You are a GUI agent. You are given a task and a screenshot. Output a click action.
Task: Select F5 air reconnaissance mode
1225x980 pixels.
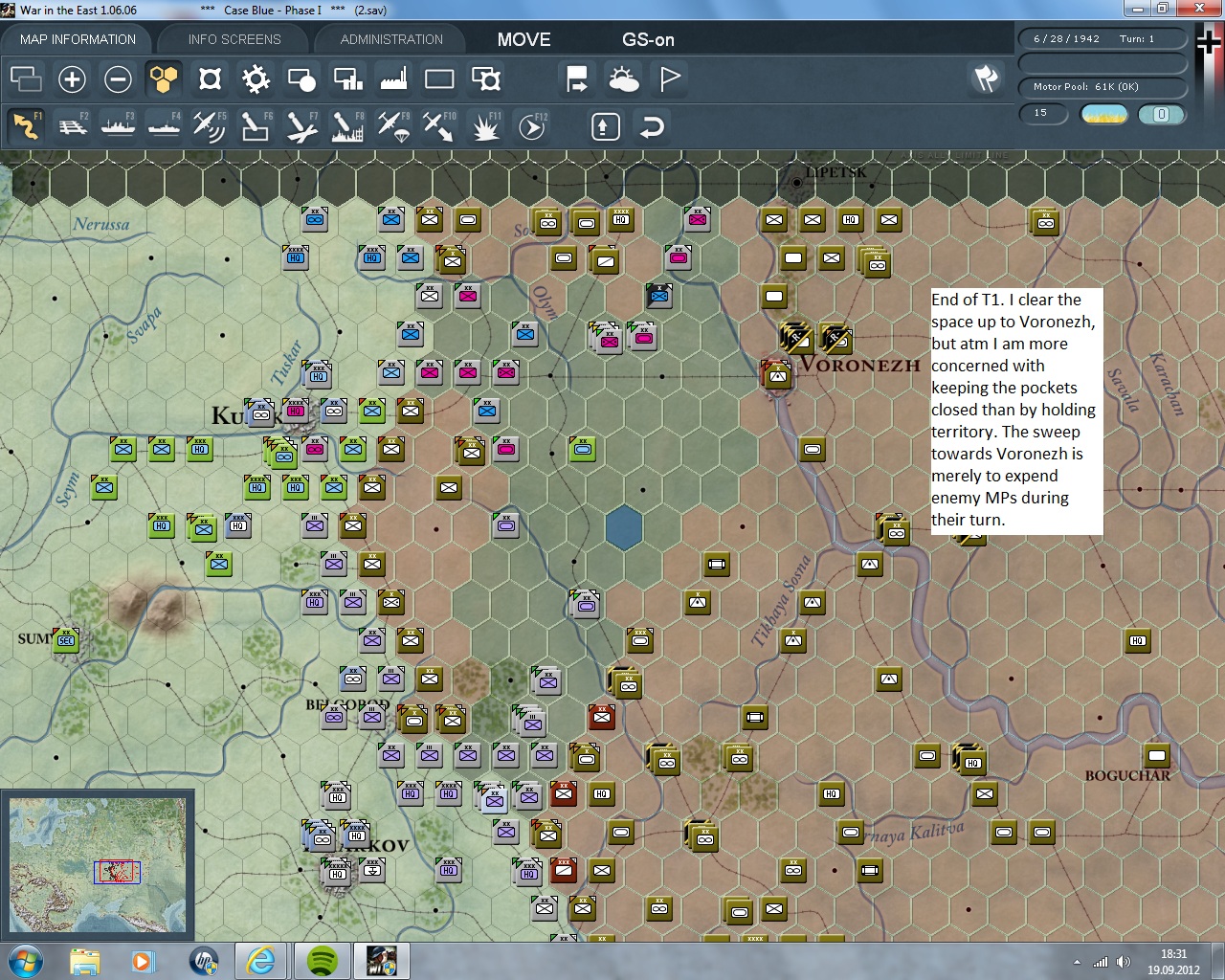210,126
